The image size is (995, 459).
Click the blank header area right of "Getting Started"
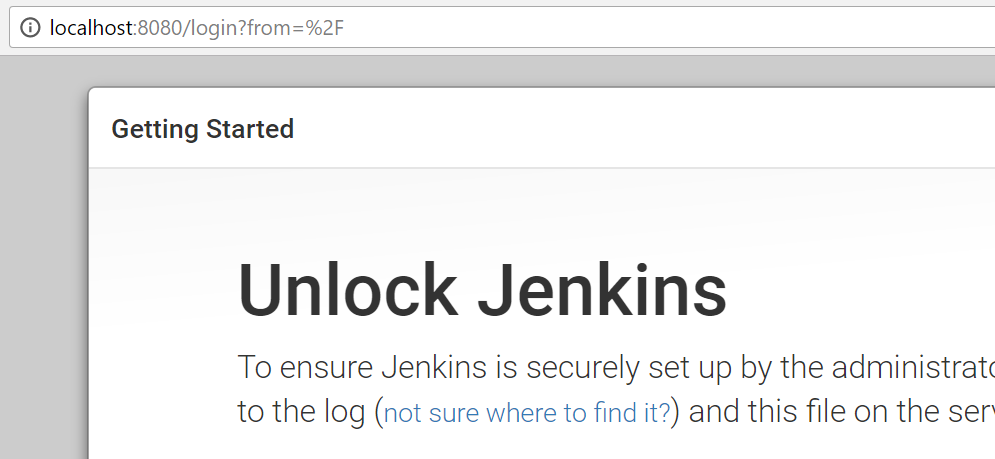(635, 129)
